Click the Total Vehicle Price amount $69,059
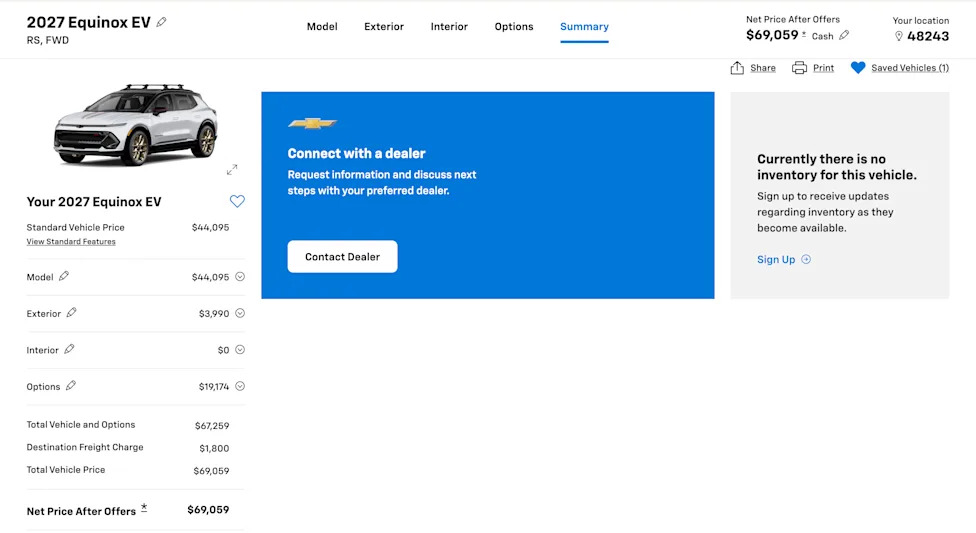976x533 pixels. (212, 471)
